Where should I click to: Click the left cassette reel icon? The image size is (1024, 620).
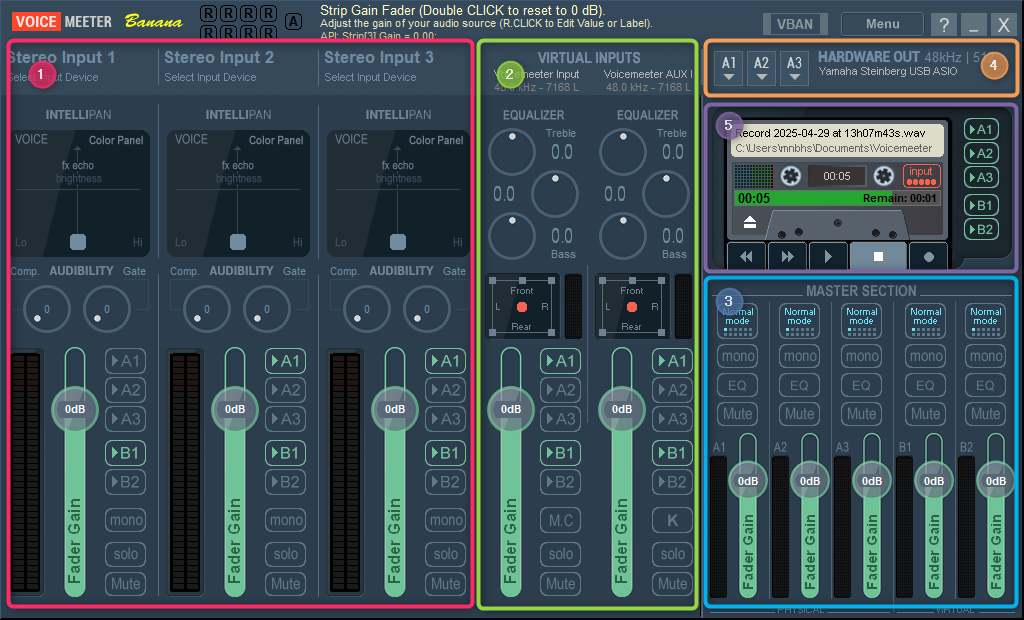791,176
